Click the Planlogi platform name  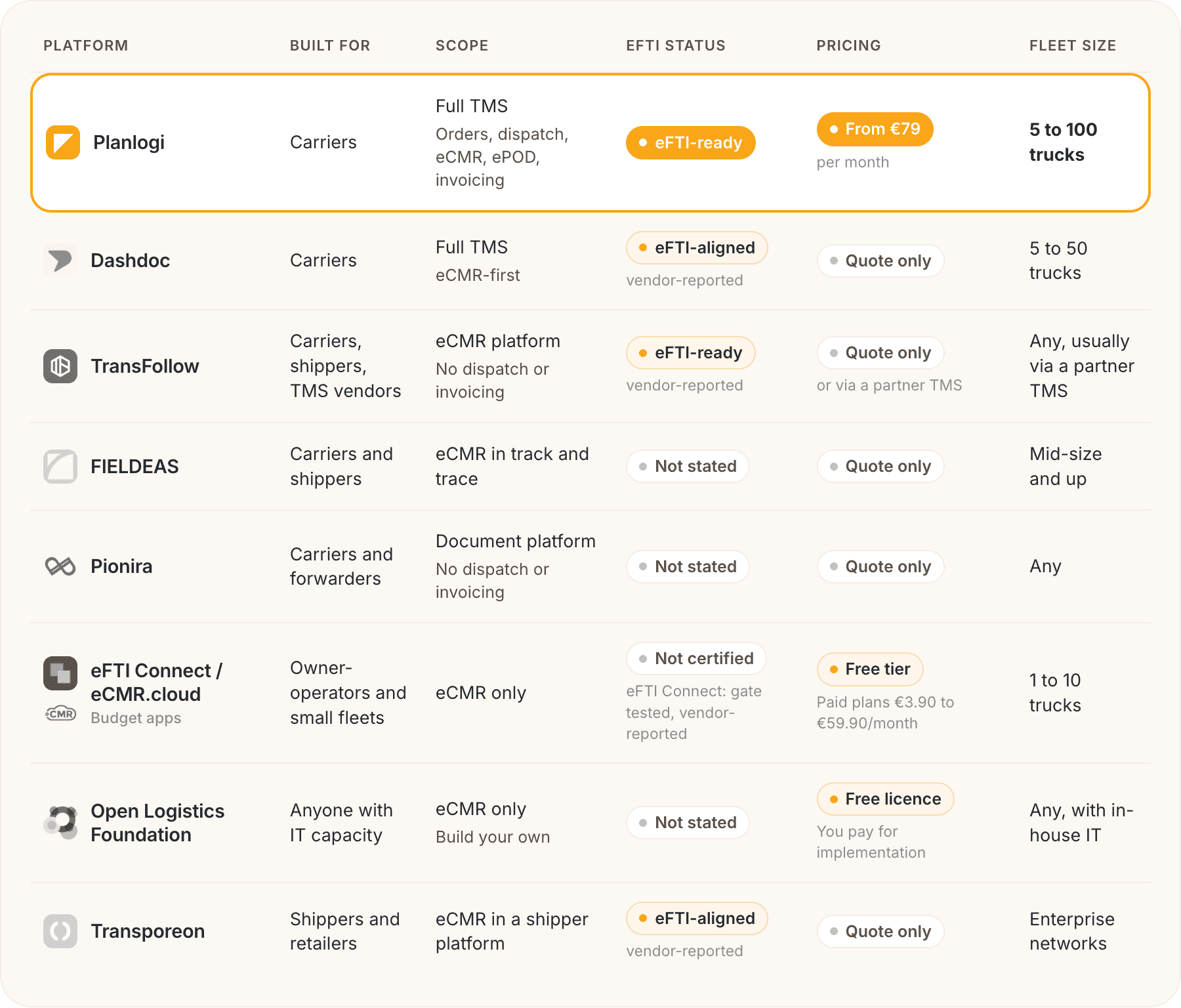click(x=129, y=142)
